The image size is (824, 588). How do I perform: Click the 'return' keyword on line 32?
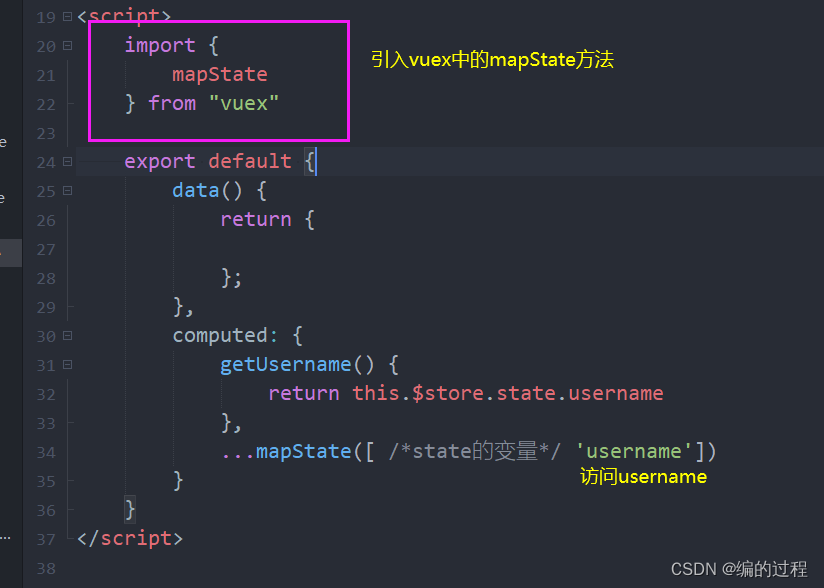[x=304, y=393]
